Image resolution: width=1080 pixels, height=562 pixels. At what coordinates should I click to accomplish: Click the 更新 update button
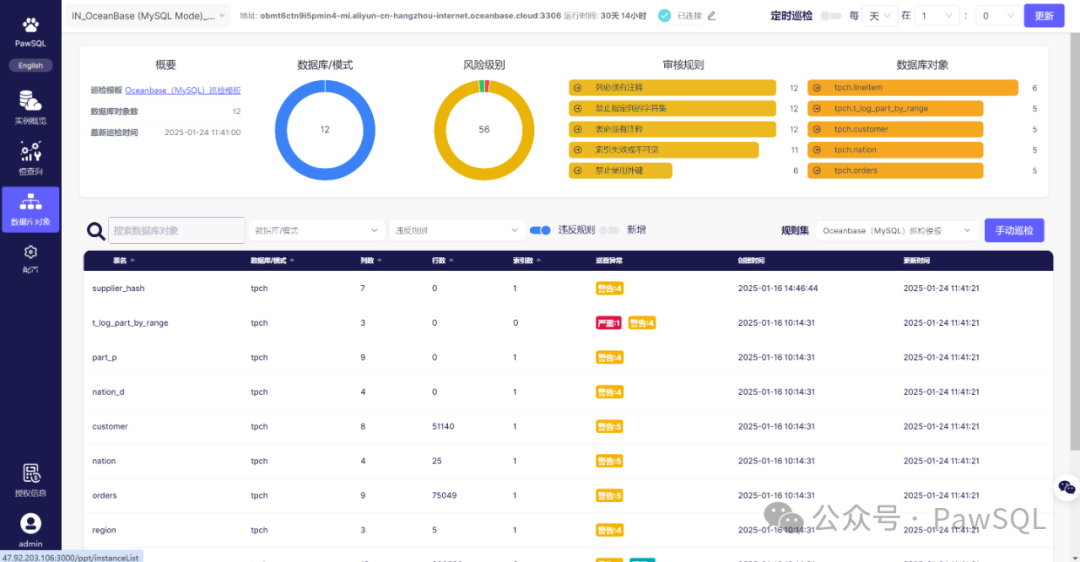pyautogui.click(x=1043, y=16)
